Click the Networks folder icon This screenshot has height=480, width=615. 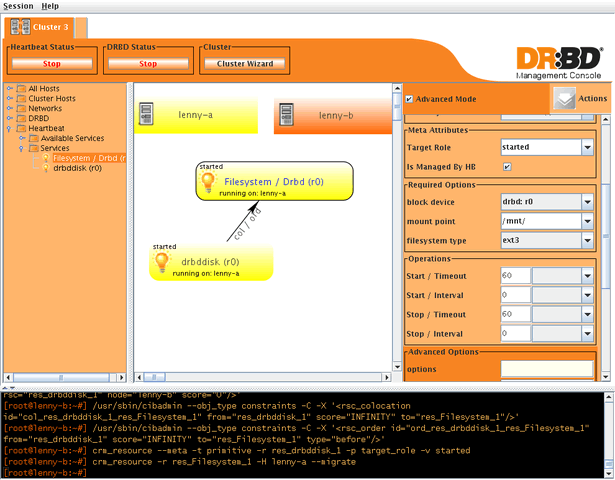21,108
